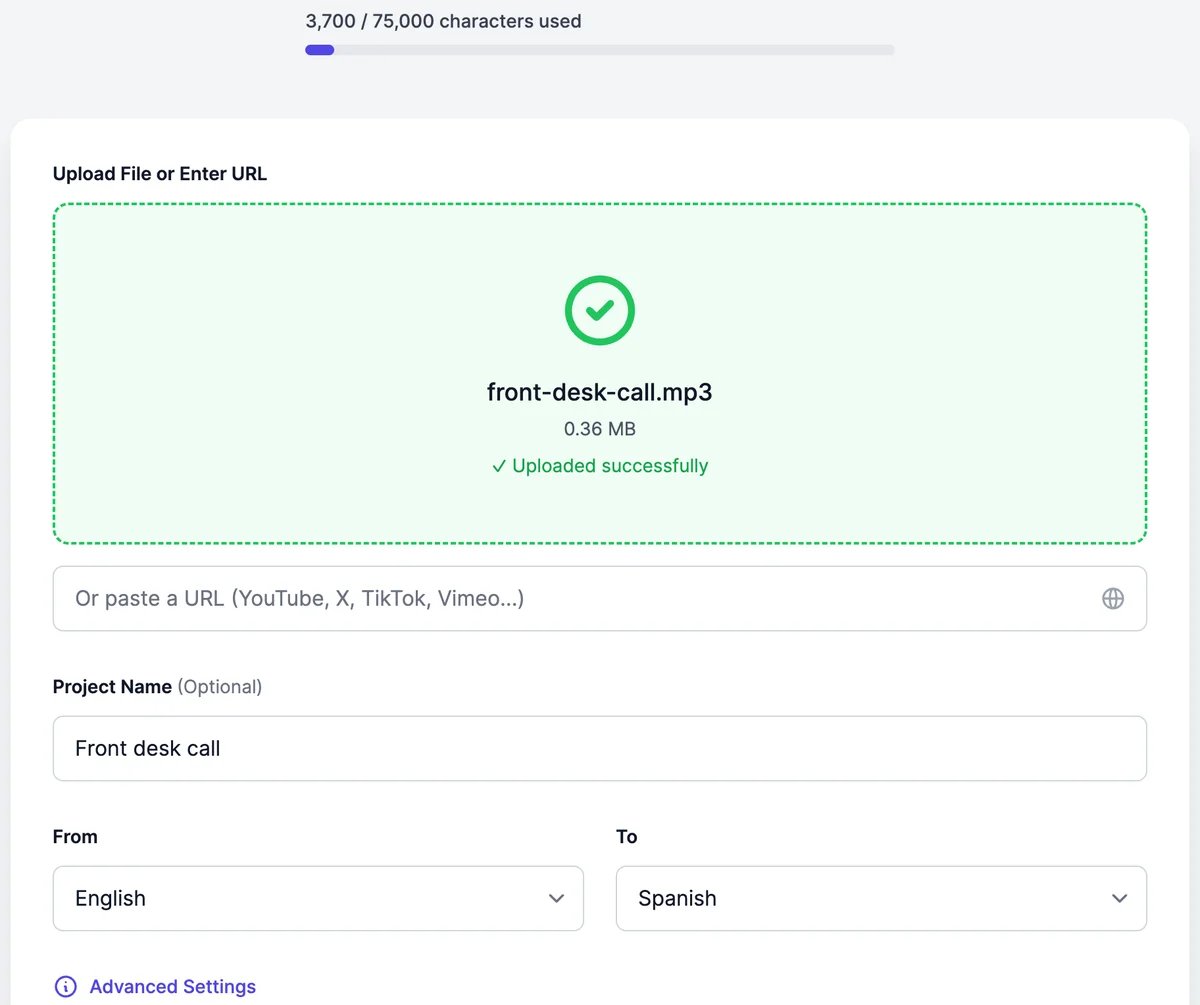
Task: Click the green upload success checkmark icon
Action: click(600, 311)
